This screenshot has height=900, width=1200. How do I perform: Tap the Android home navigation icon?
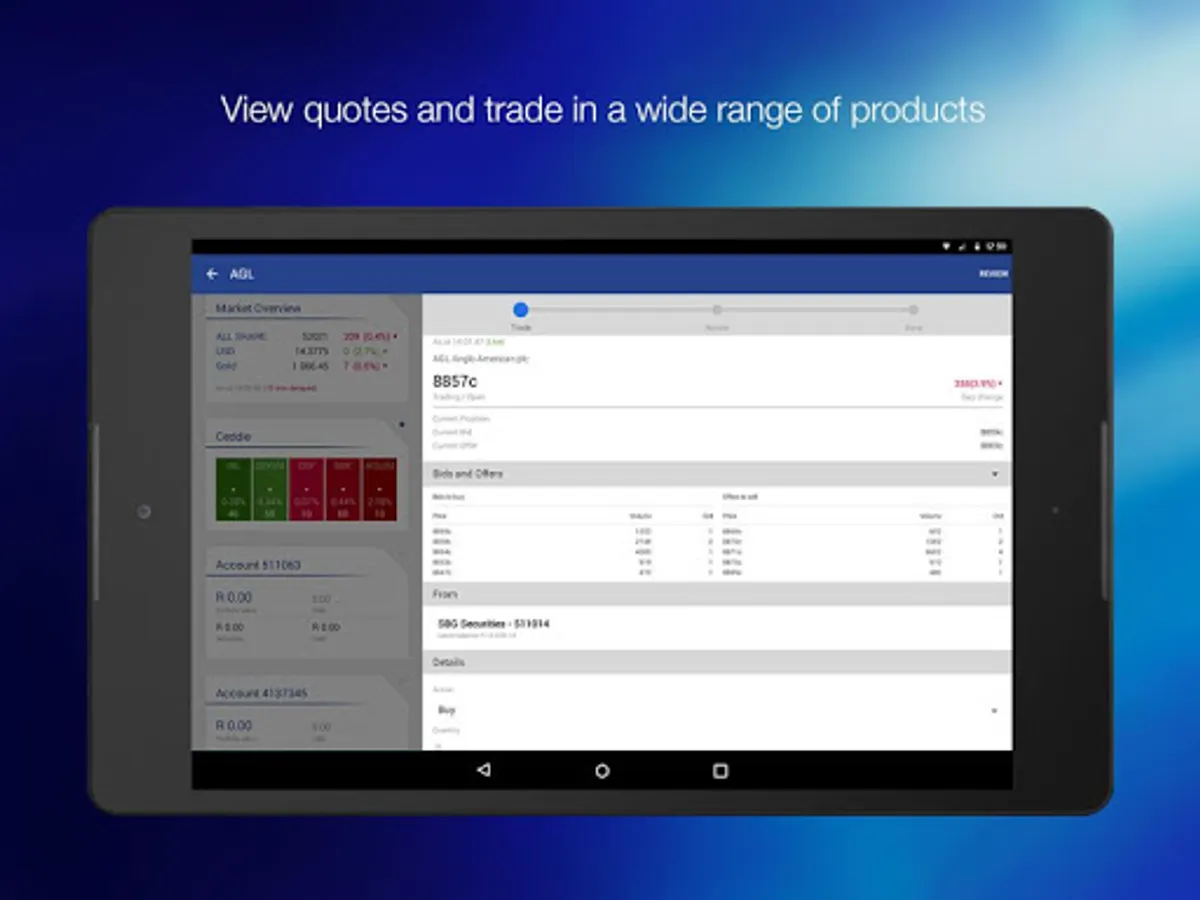[x=602, y=771]
